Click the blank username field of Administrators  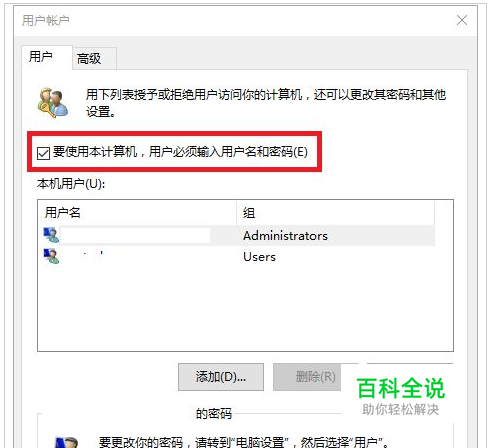[x=135, y=236]
